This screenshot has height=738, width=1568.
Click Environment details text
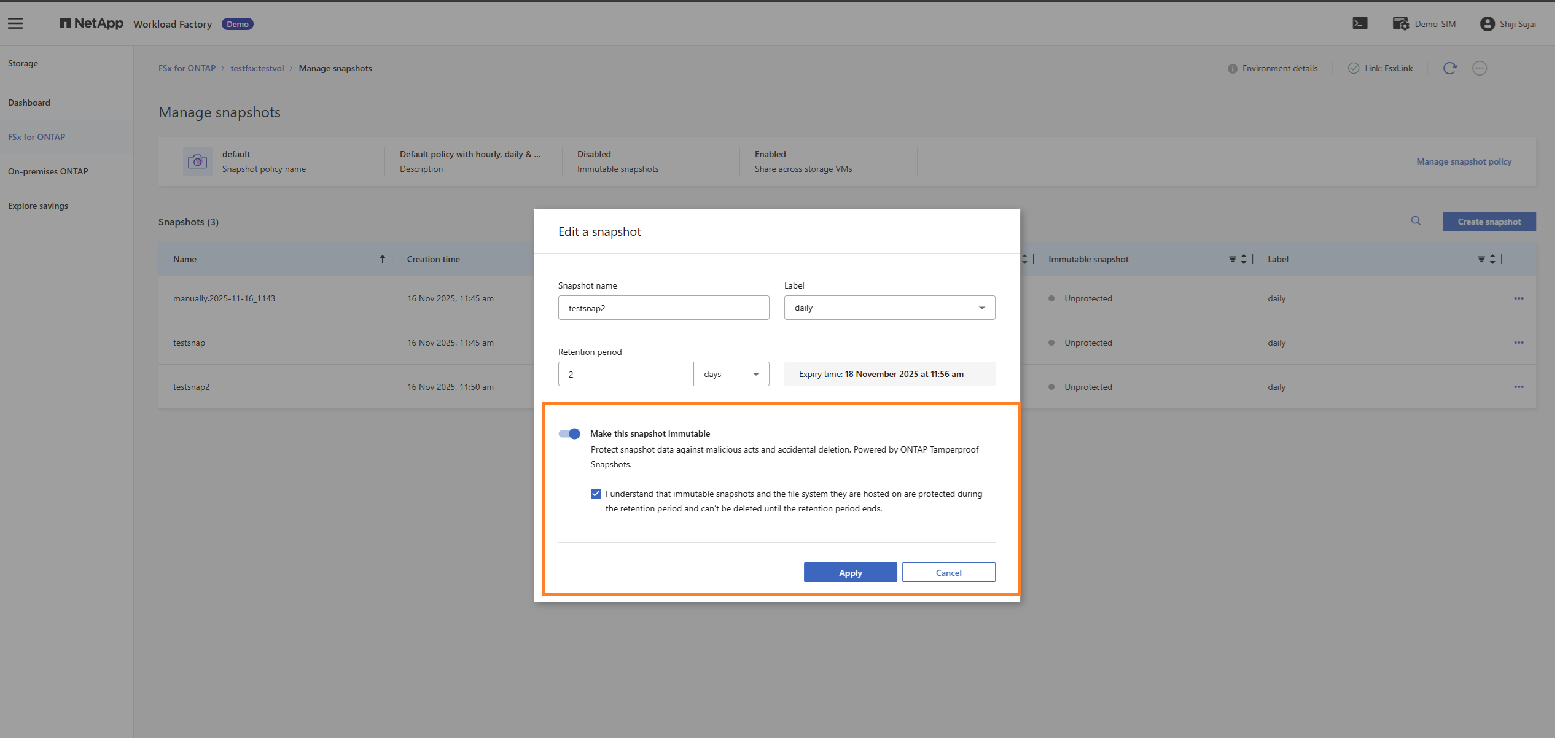[1279, 68]
